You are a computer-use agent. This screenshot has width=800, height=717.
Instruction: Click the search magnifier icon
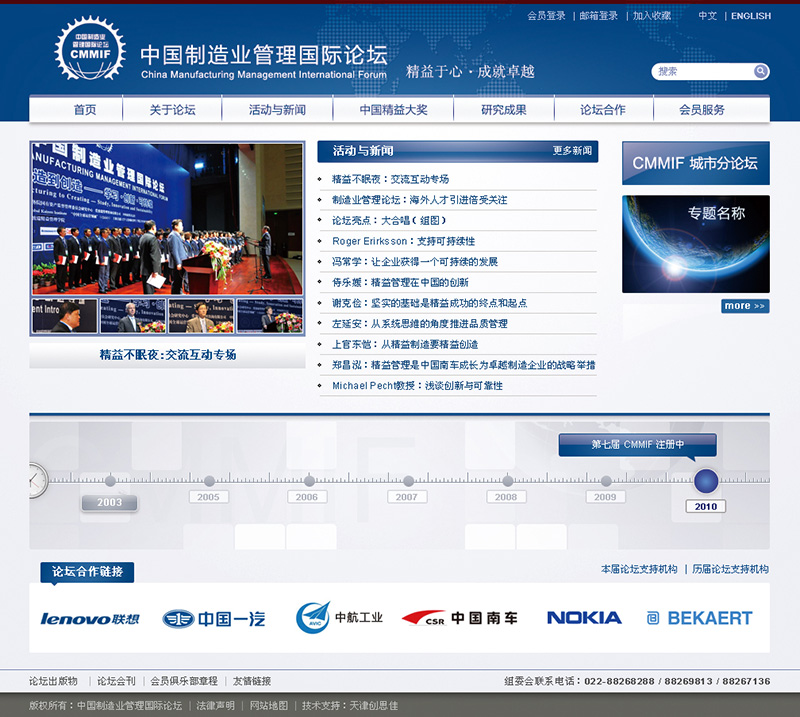point(761,71)
